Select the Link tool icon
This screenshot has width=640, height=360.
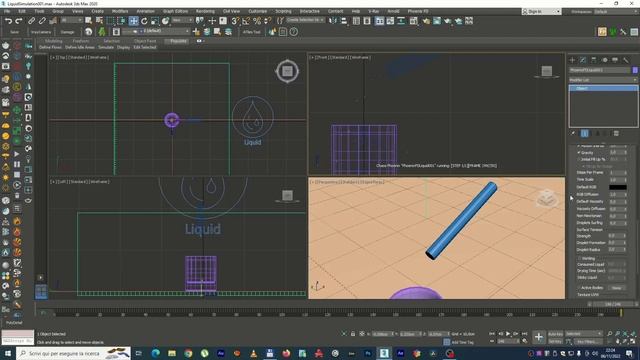[x=31, y=20]
